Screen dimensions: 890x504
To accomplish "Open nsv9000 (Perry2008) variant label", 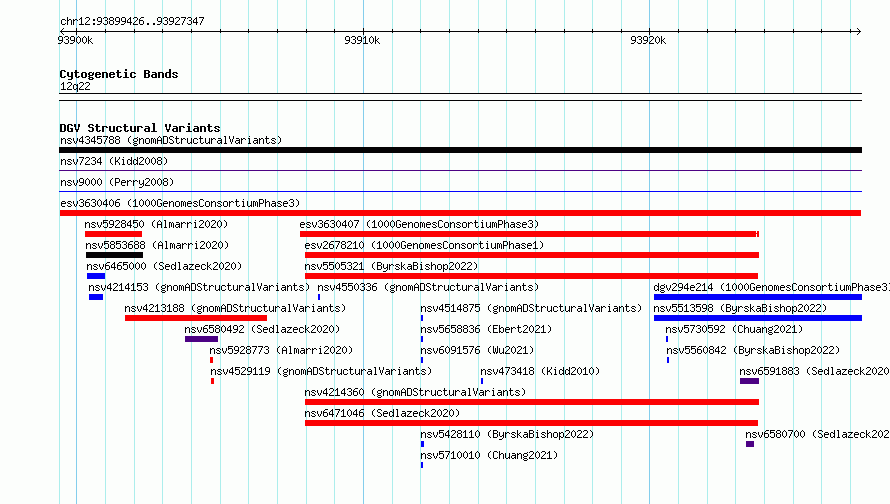I will (117, 182).
